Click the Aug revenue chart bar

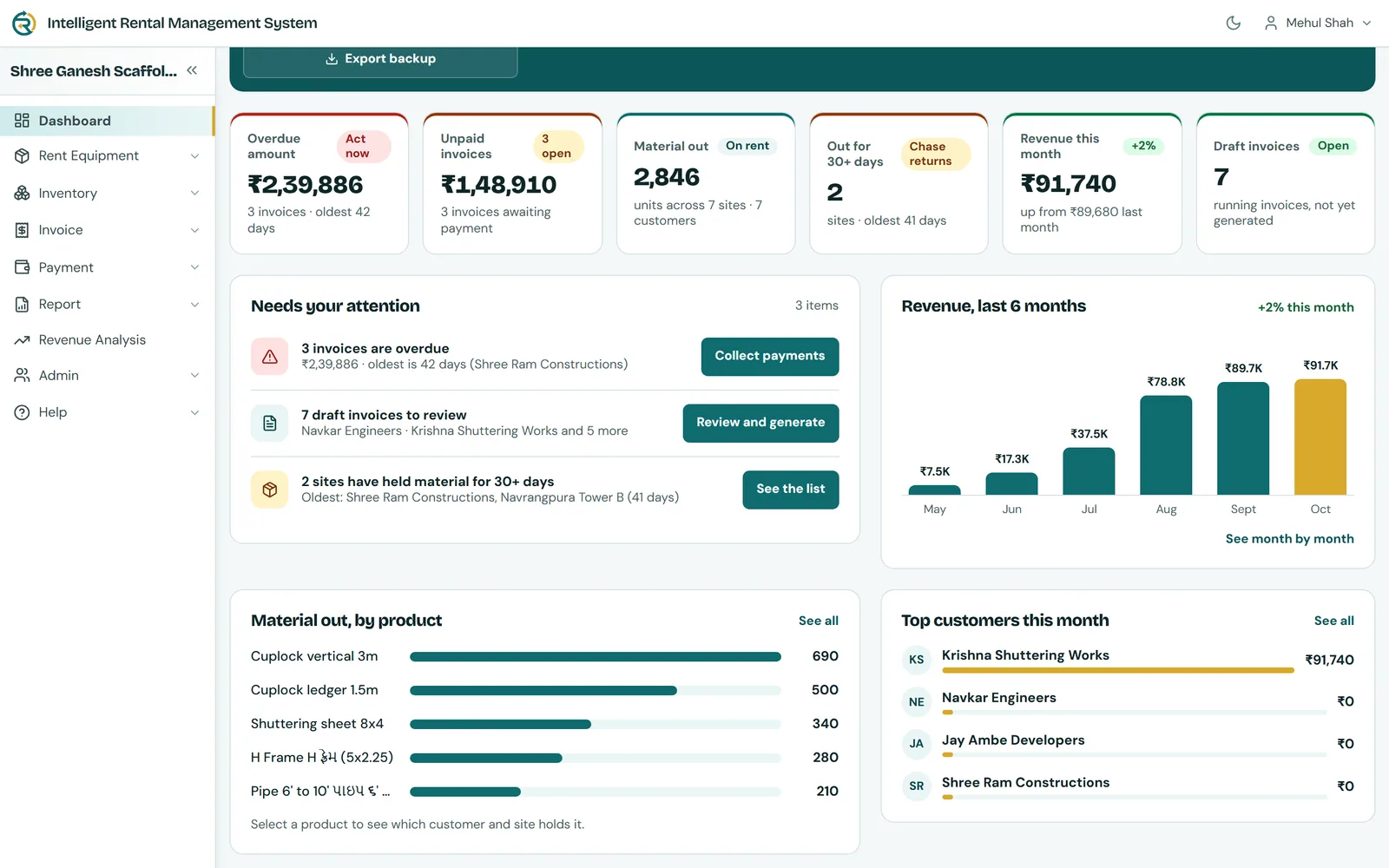pos(1166,445)
